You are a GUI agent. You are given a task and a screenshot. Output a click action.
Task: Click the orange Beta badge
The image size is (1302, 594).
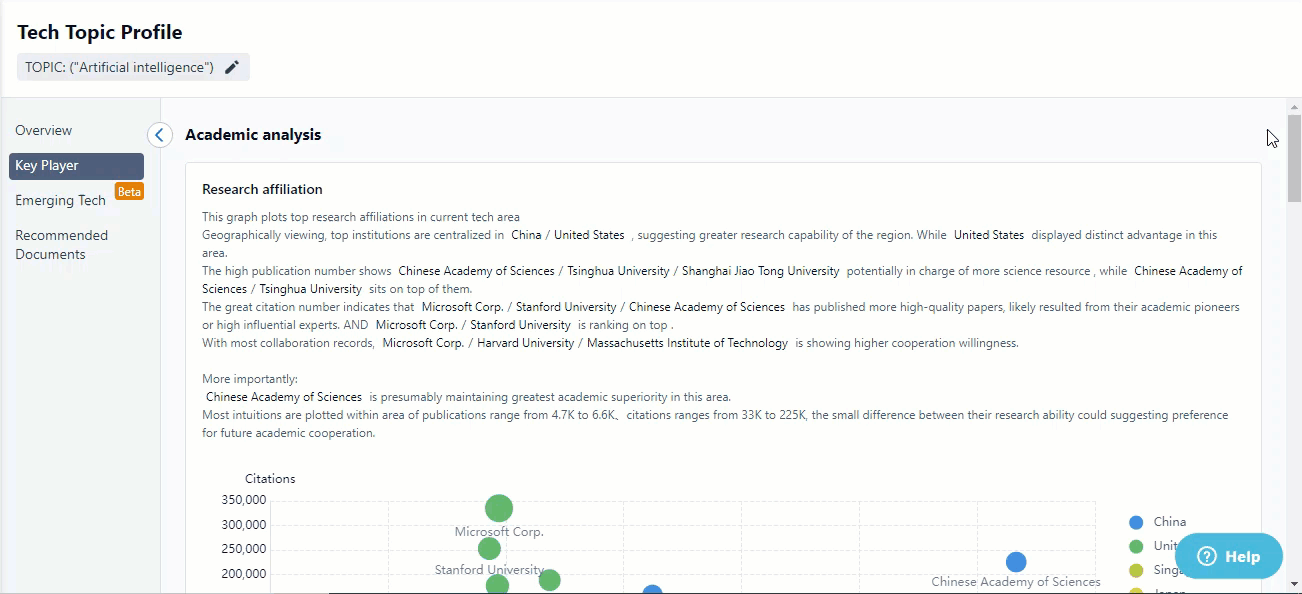point(130,191)
